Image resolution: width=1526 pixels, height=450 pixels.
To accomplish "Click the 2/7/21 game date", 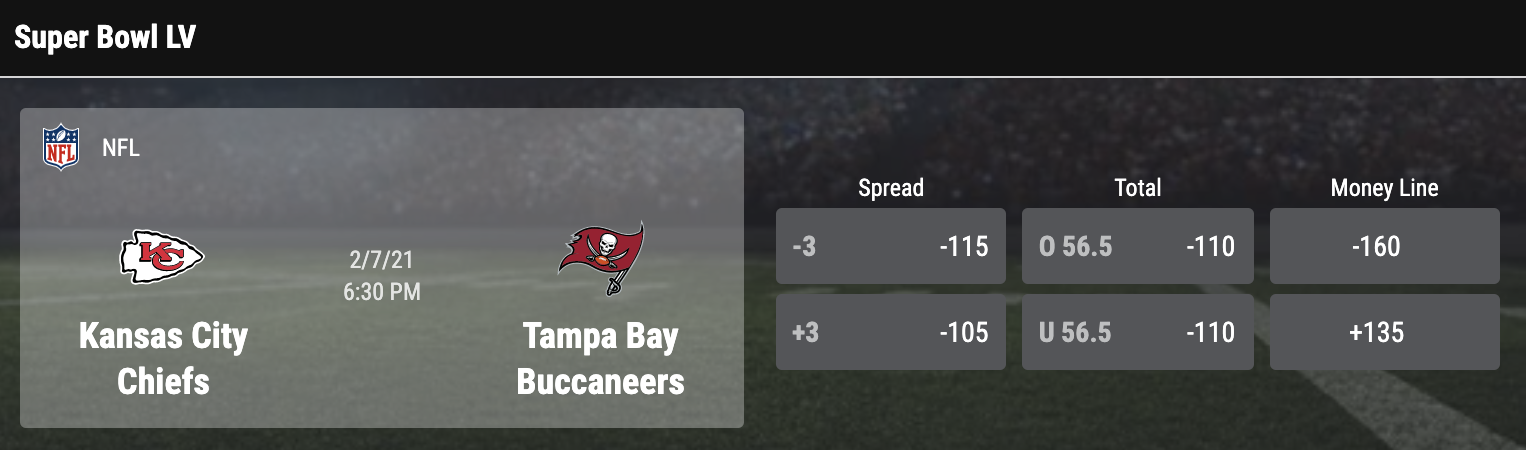I will coord(382,262).
